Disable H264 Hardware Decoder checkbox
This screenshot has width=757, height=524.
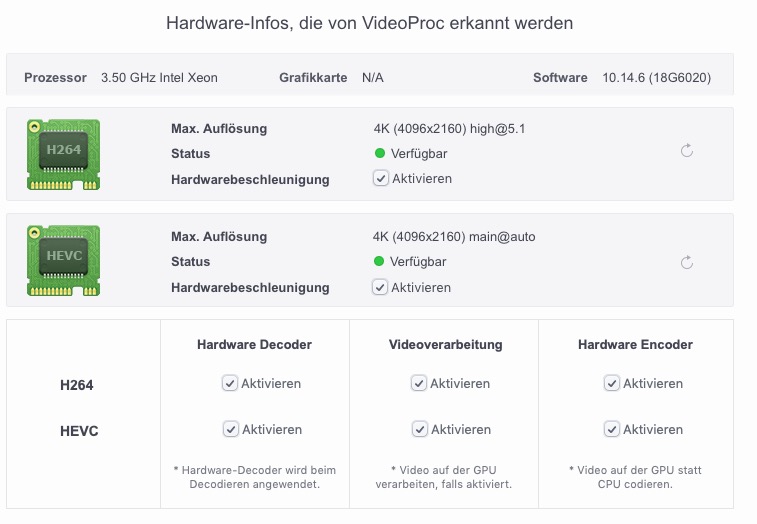(229, 383)
